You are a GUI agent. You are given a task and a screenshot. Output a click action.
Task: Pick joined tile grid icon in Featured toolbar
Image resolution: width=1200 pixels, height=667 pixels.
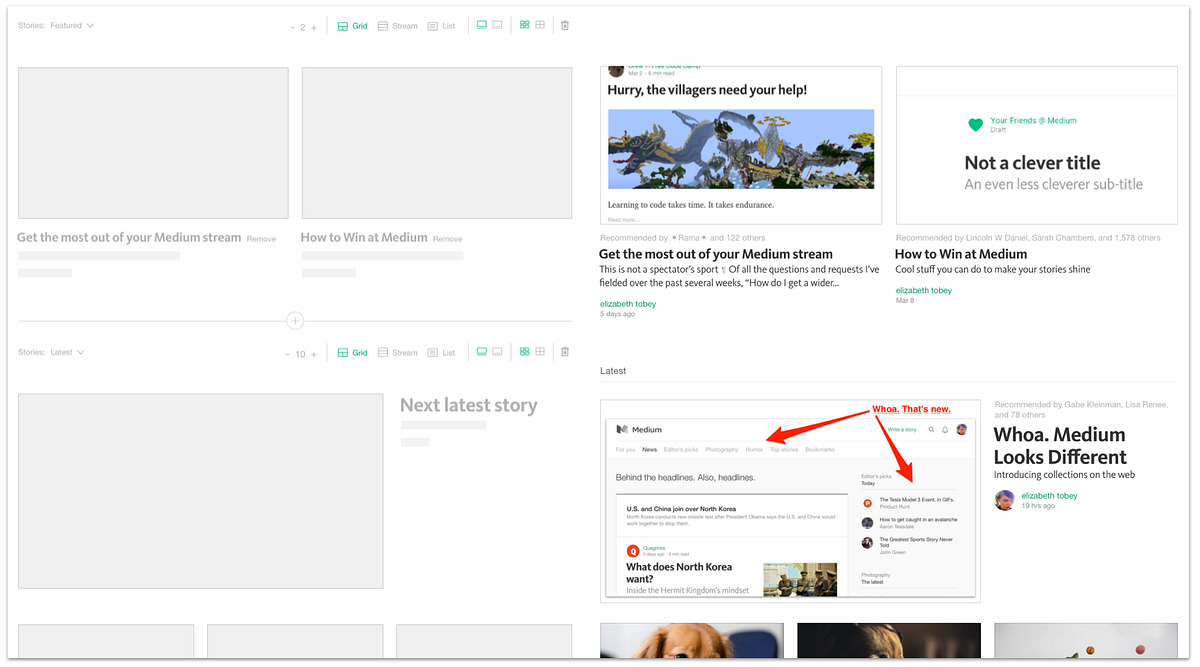[x=540, y=25]
